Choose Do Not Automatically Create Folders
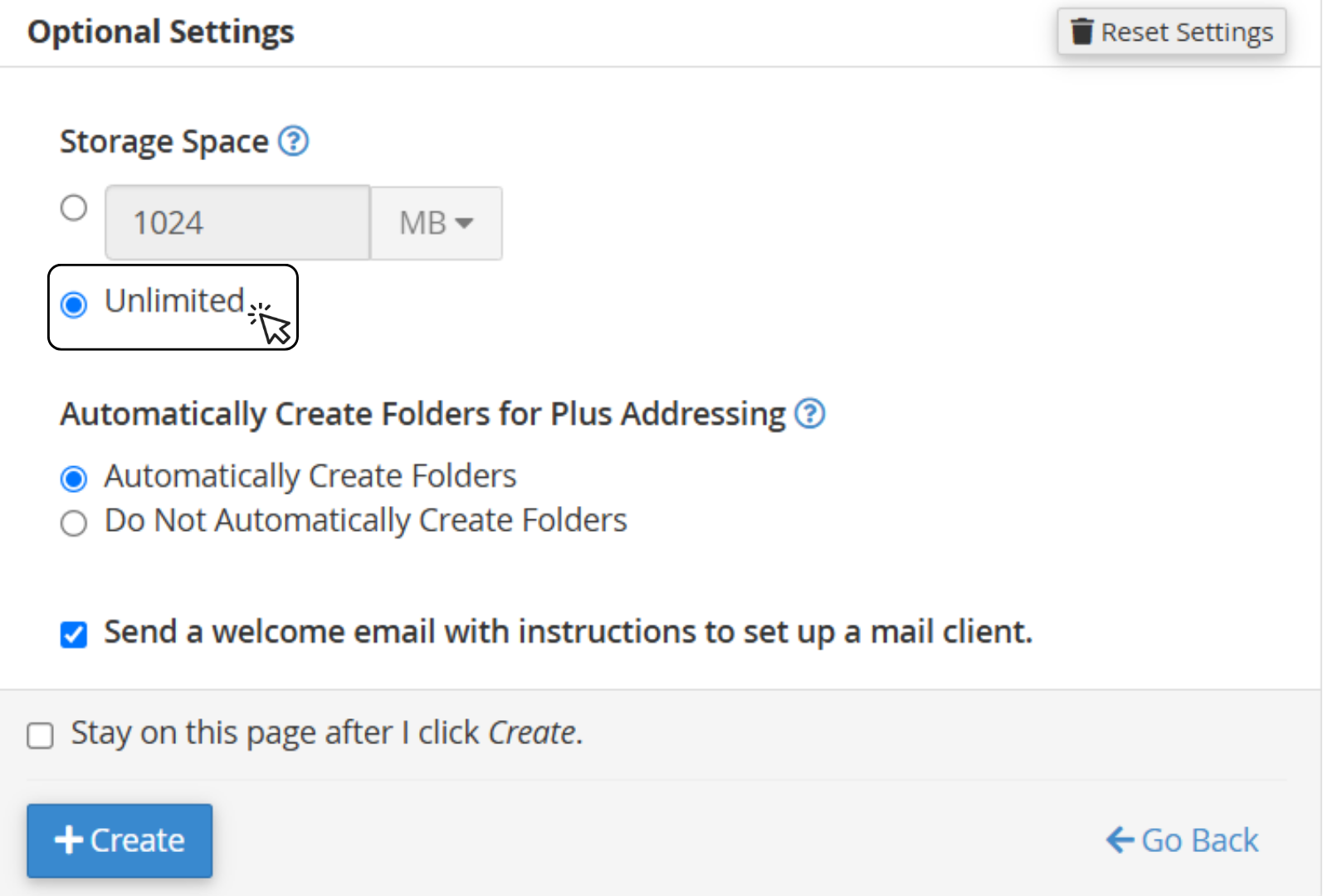 [x=74, y=523]
